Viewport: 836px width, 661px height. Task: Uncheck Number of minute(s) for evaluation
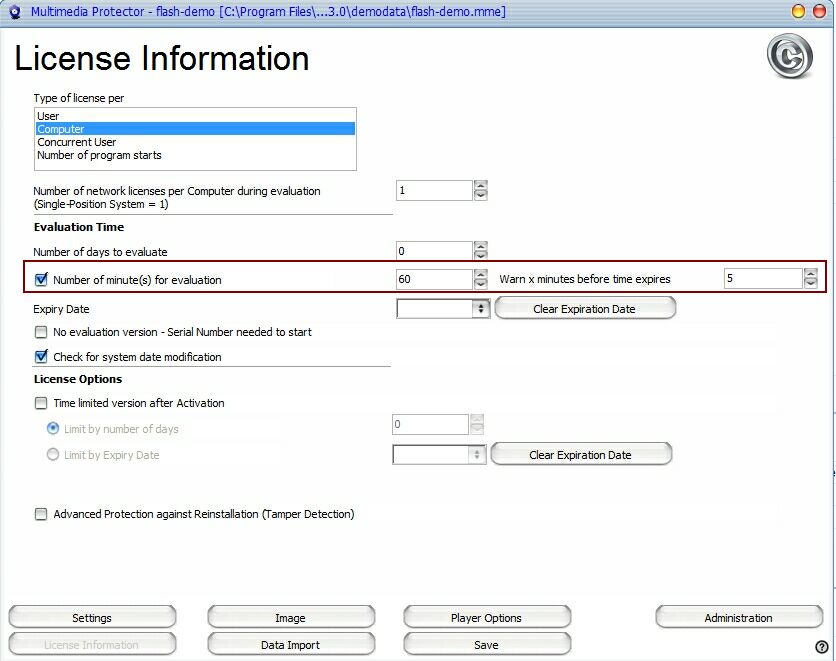point(41,280)
